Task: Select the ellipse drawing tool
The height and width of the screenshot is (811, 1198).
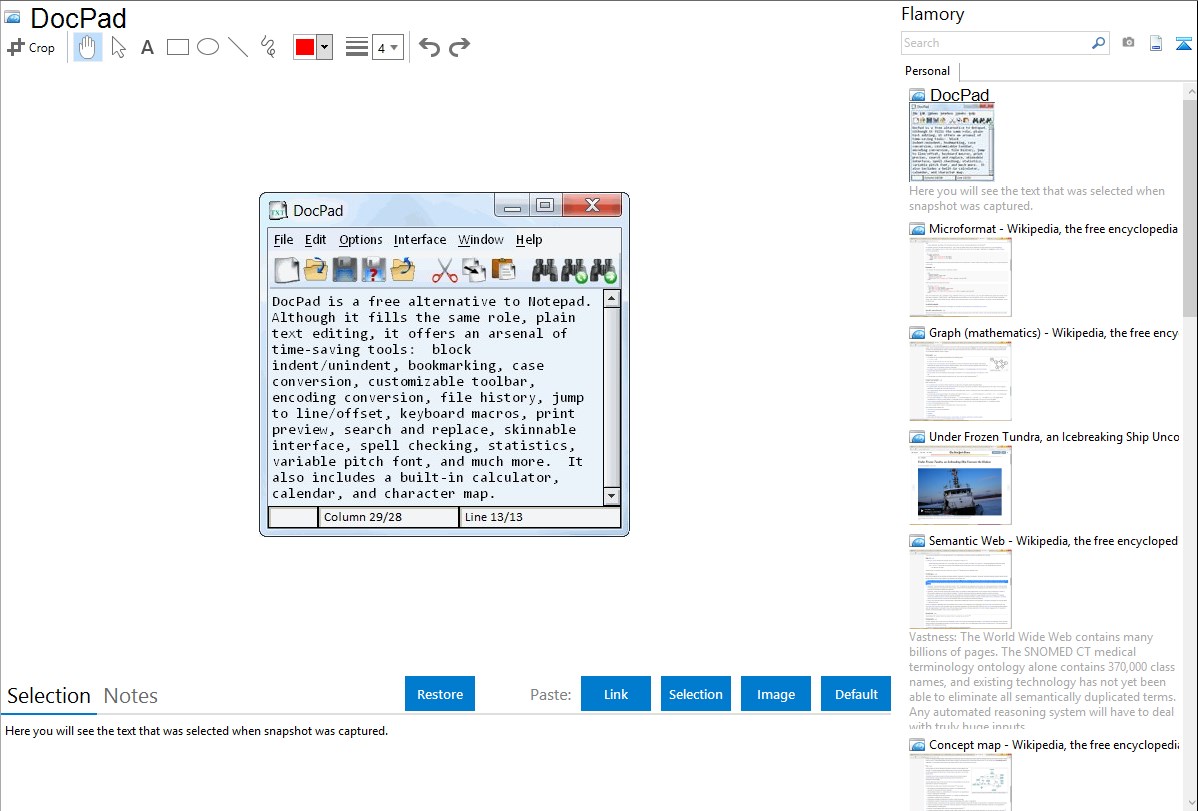Action: click(x=208, y=47)
